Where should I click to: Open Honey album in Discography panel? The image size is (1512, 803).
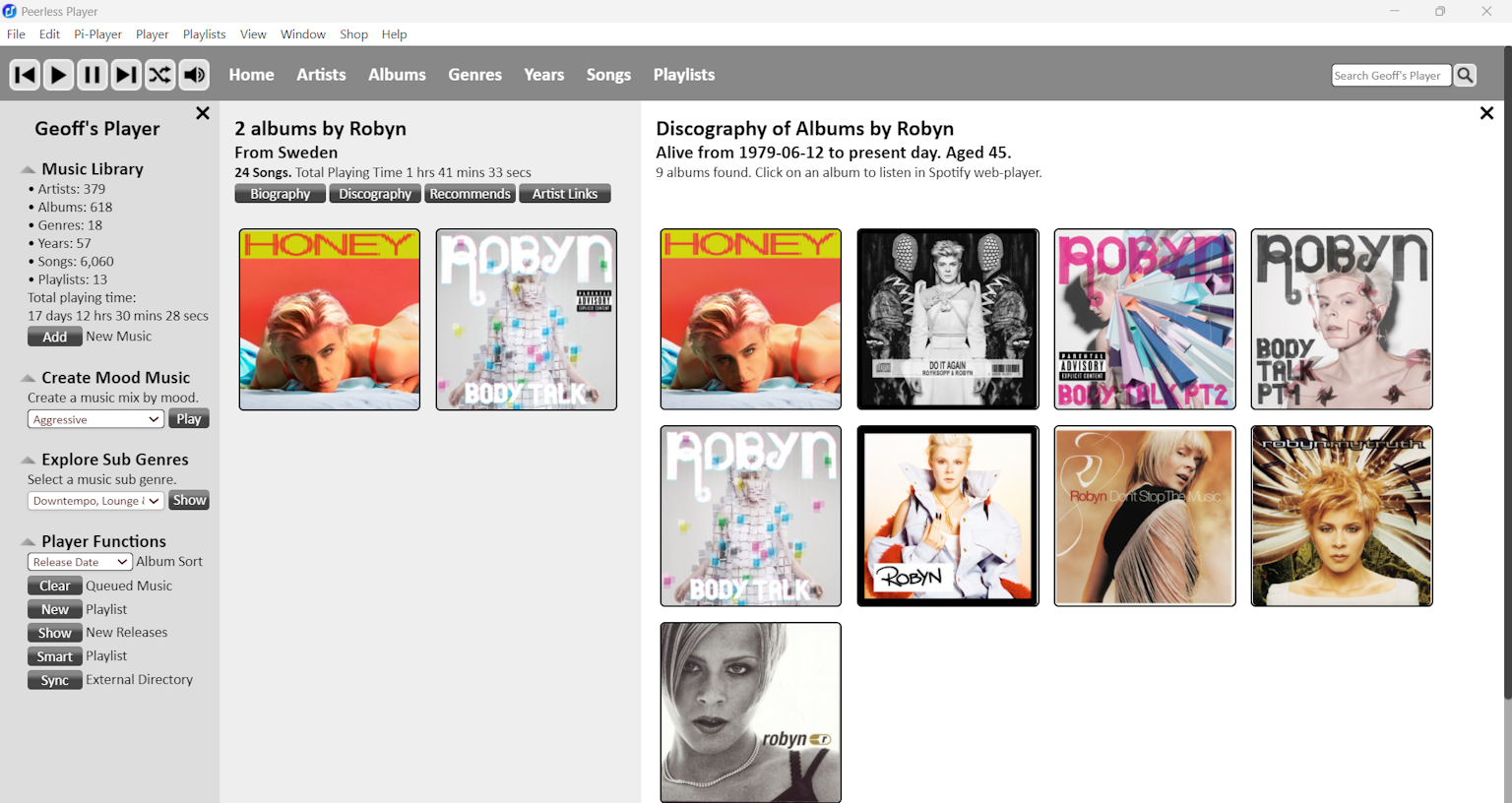pyautogui.click(x=751, y=320)
